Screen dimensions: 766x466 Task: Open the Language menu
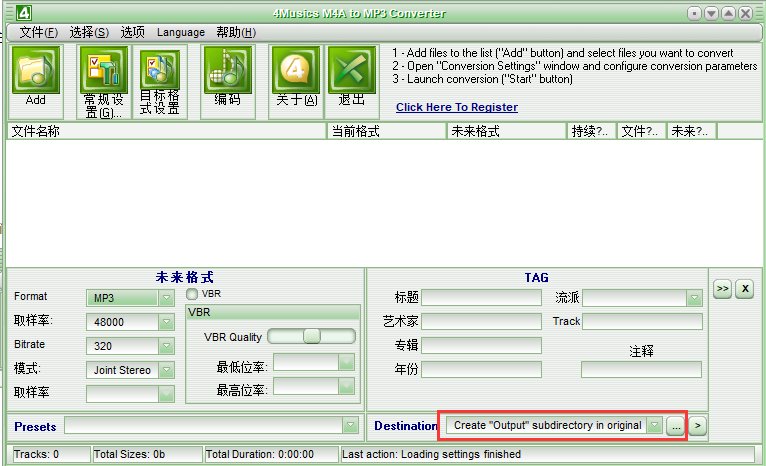pyautogui.click(x=181, y=32)
